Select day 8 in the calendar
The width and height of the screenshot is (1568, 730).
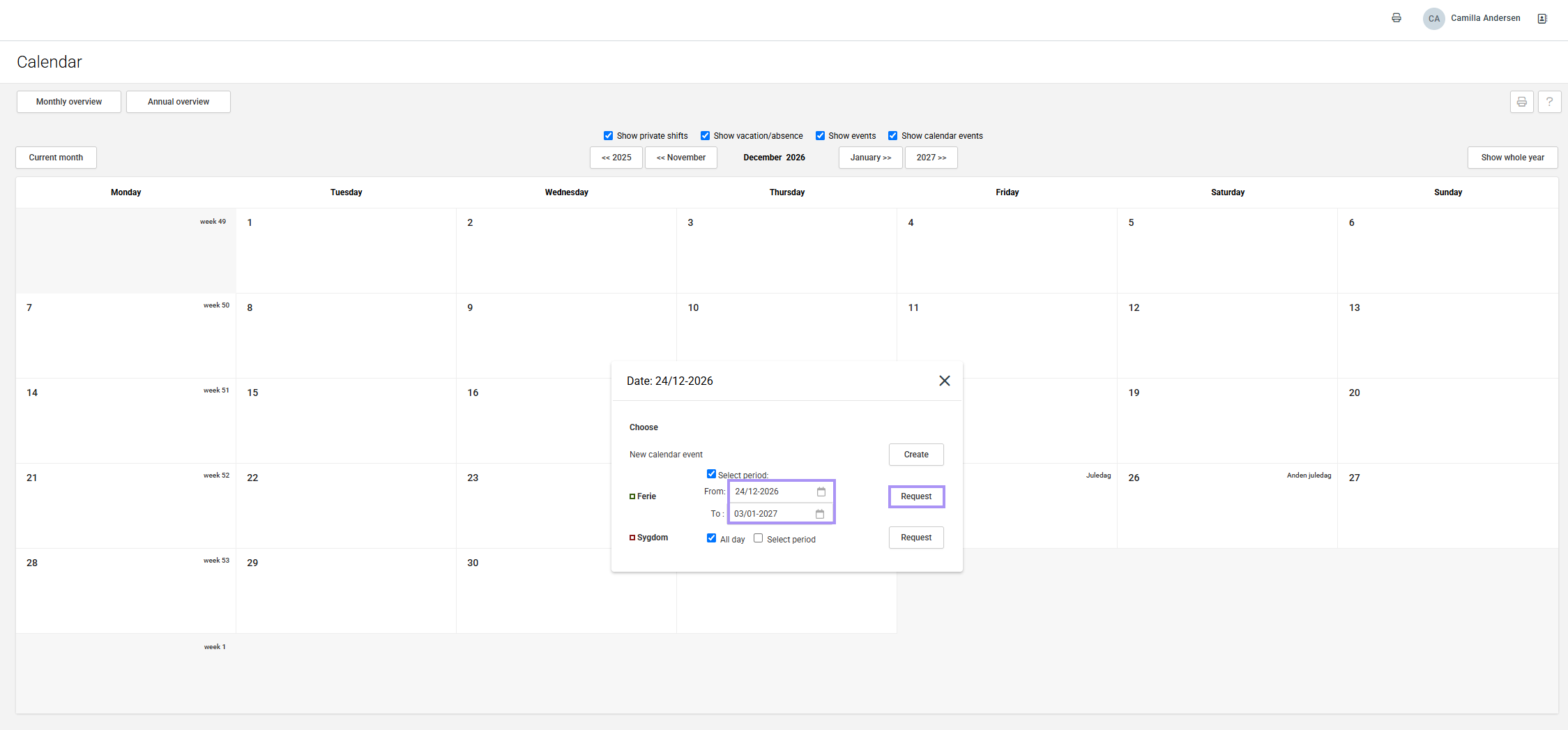coord(346,335)
